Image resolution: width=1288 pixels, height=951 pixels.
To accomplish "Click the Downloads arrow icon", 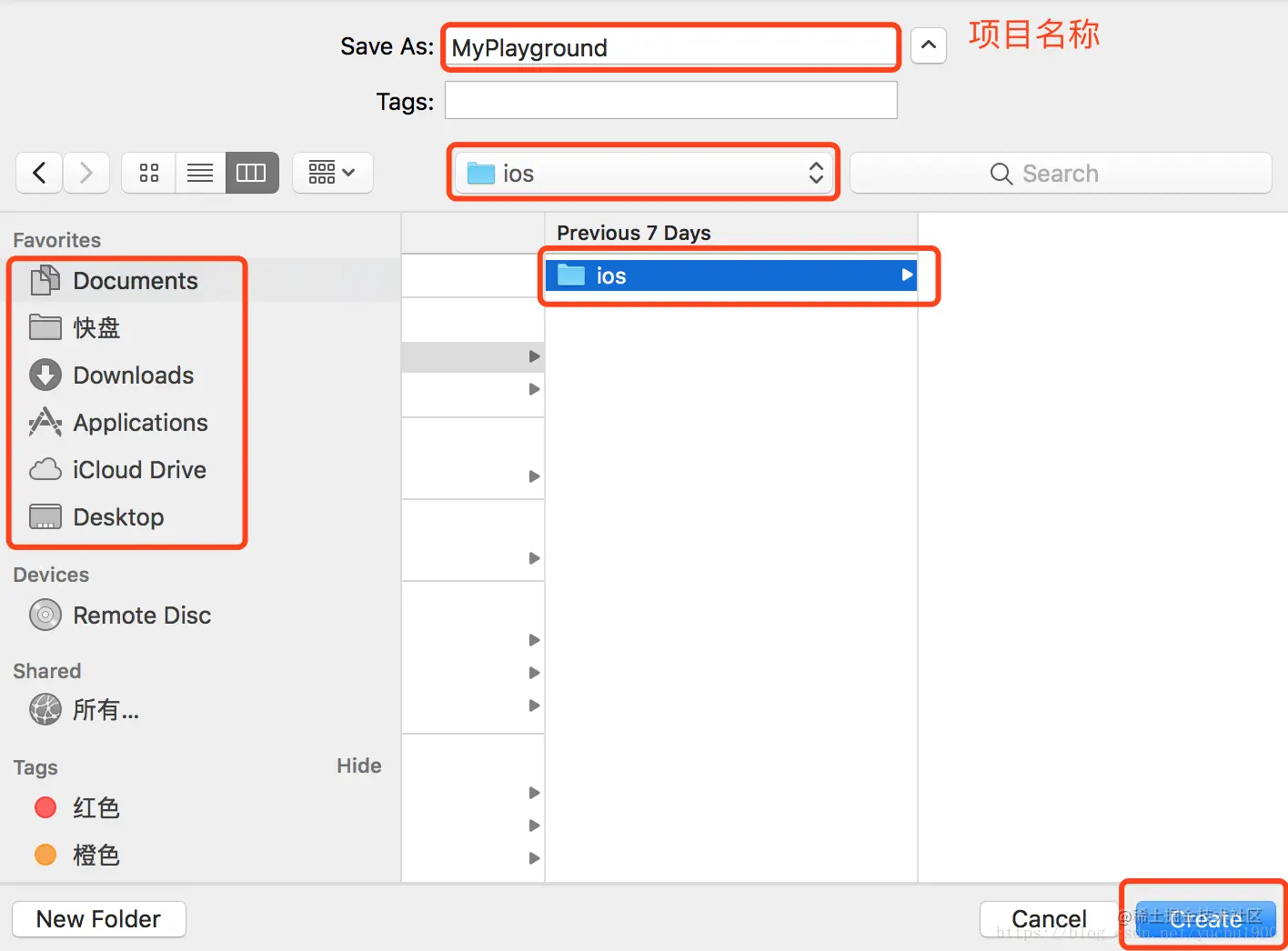I will 45,375.
